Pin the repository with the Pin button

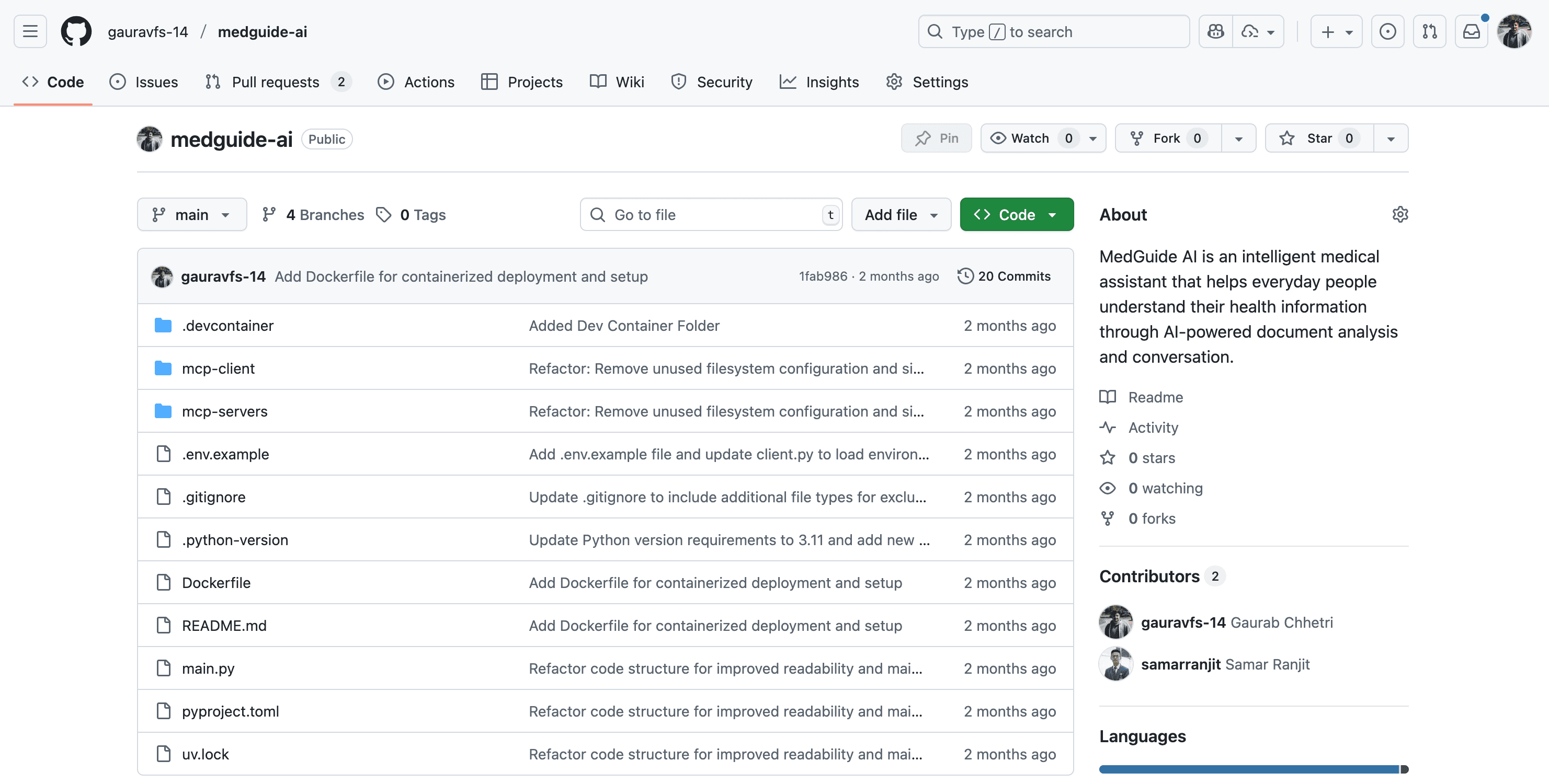click(936, 138)
